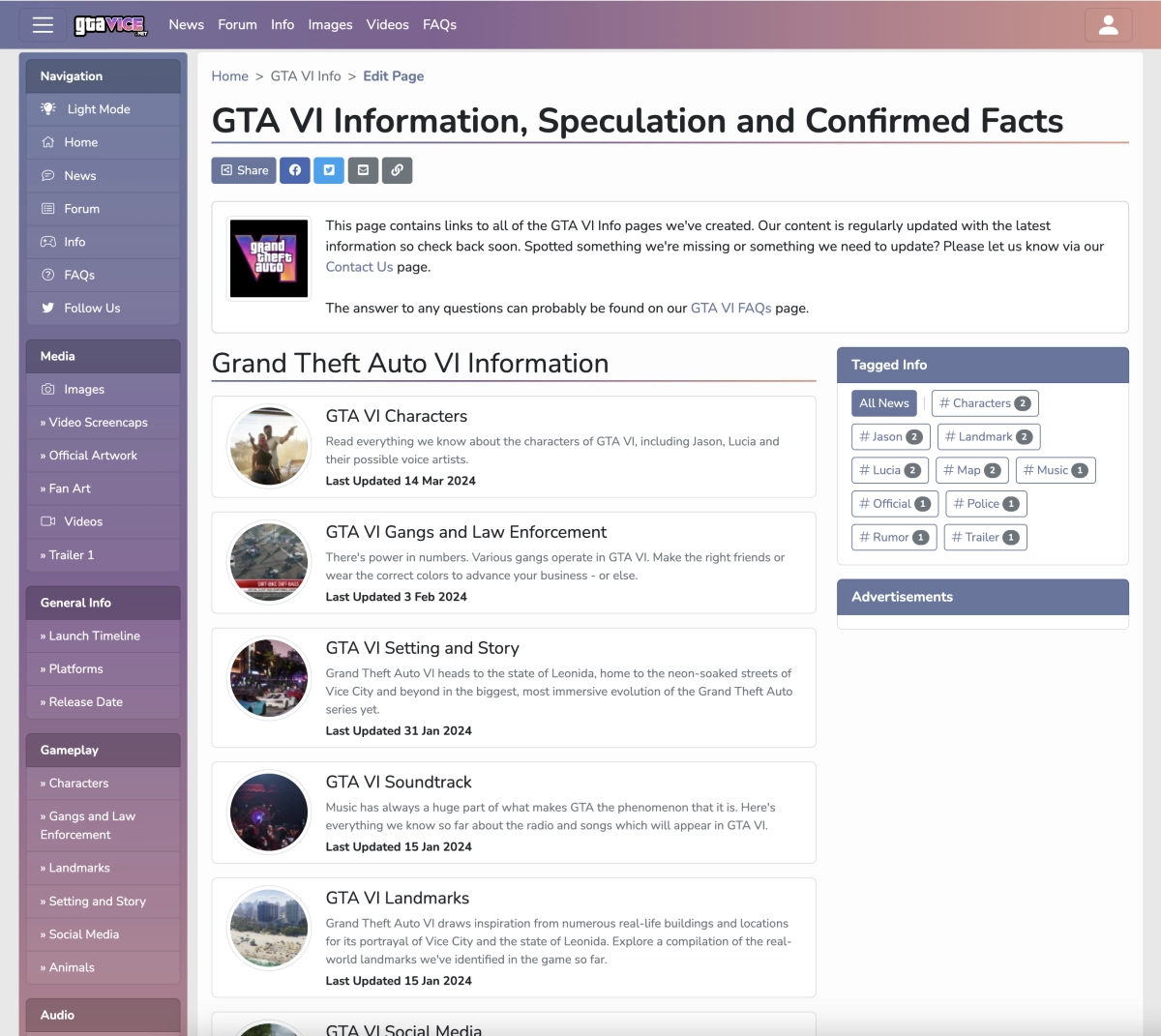Open Gangs and Law Enforcement sidebar link
Viewport: 1161px width, 1036px height.
tap(103, 825)
